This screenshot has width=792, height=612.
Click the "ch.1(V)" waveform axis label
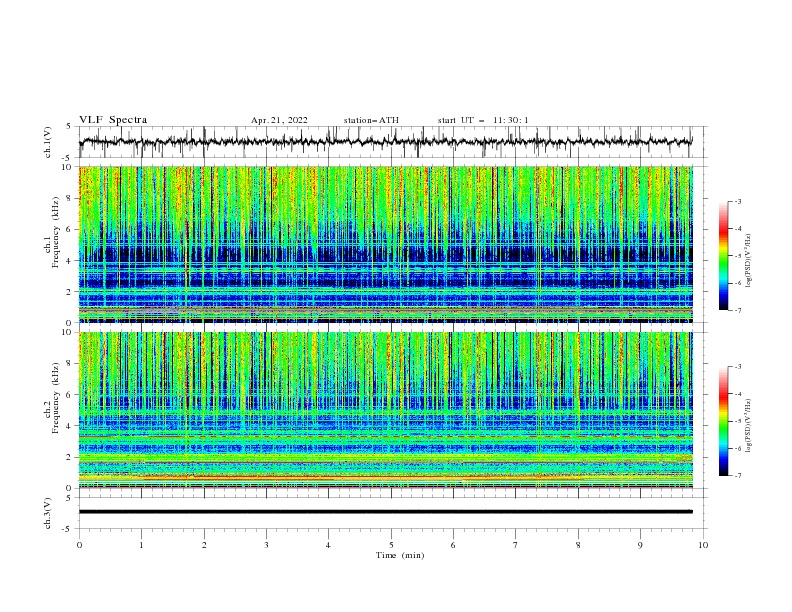click(x=48, y=142)
